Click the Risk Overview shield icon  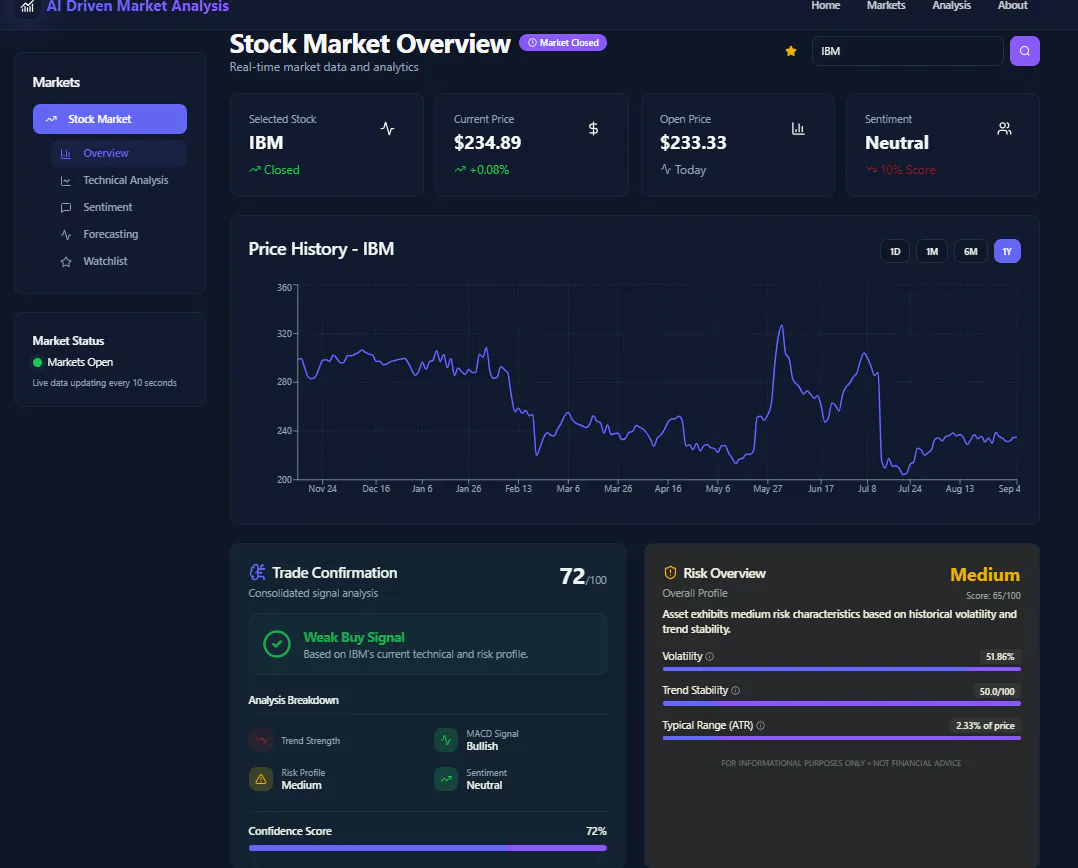point(670,572)
